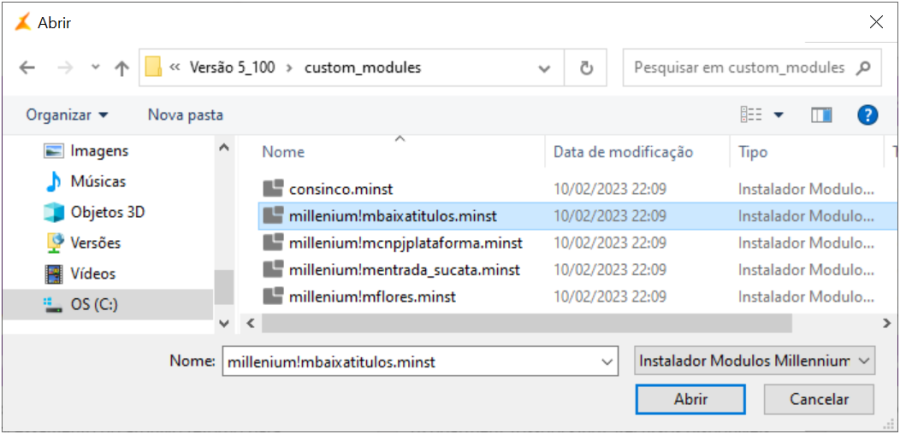Screen dimensions: 900x434
Task: Click navigation pane scroll down arrow
Action: click(x=224, y=324)
